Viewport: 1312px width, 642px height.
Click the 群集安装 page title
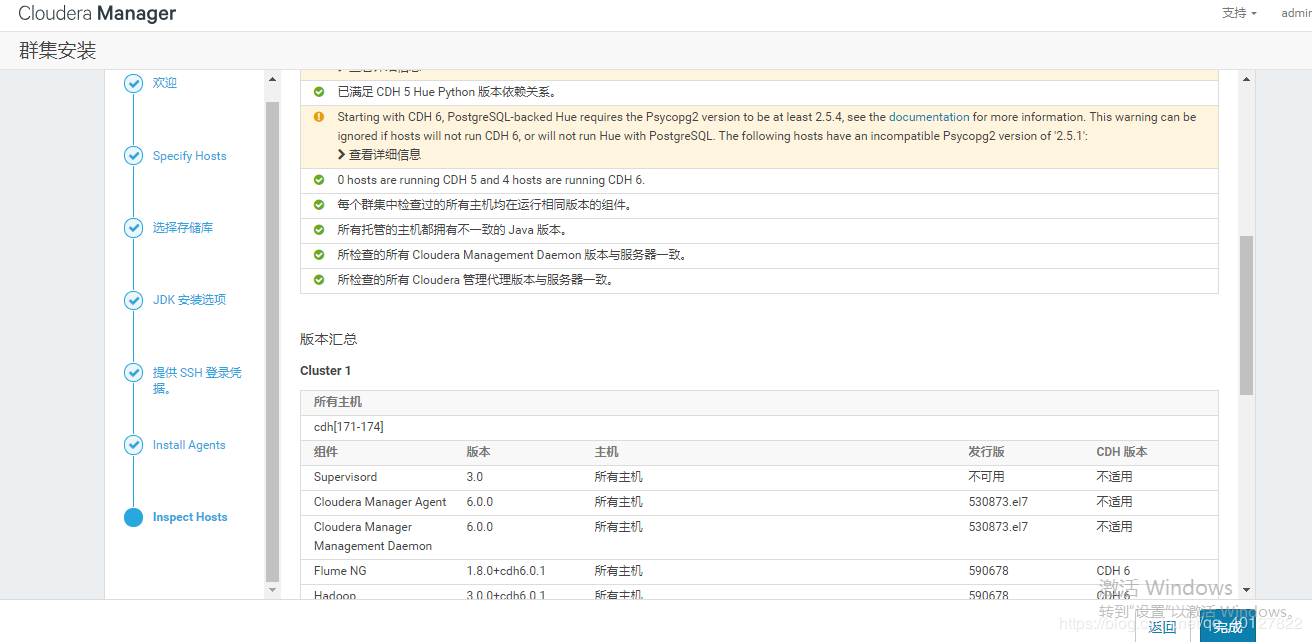point(57,51)
